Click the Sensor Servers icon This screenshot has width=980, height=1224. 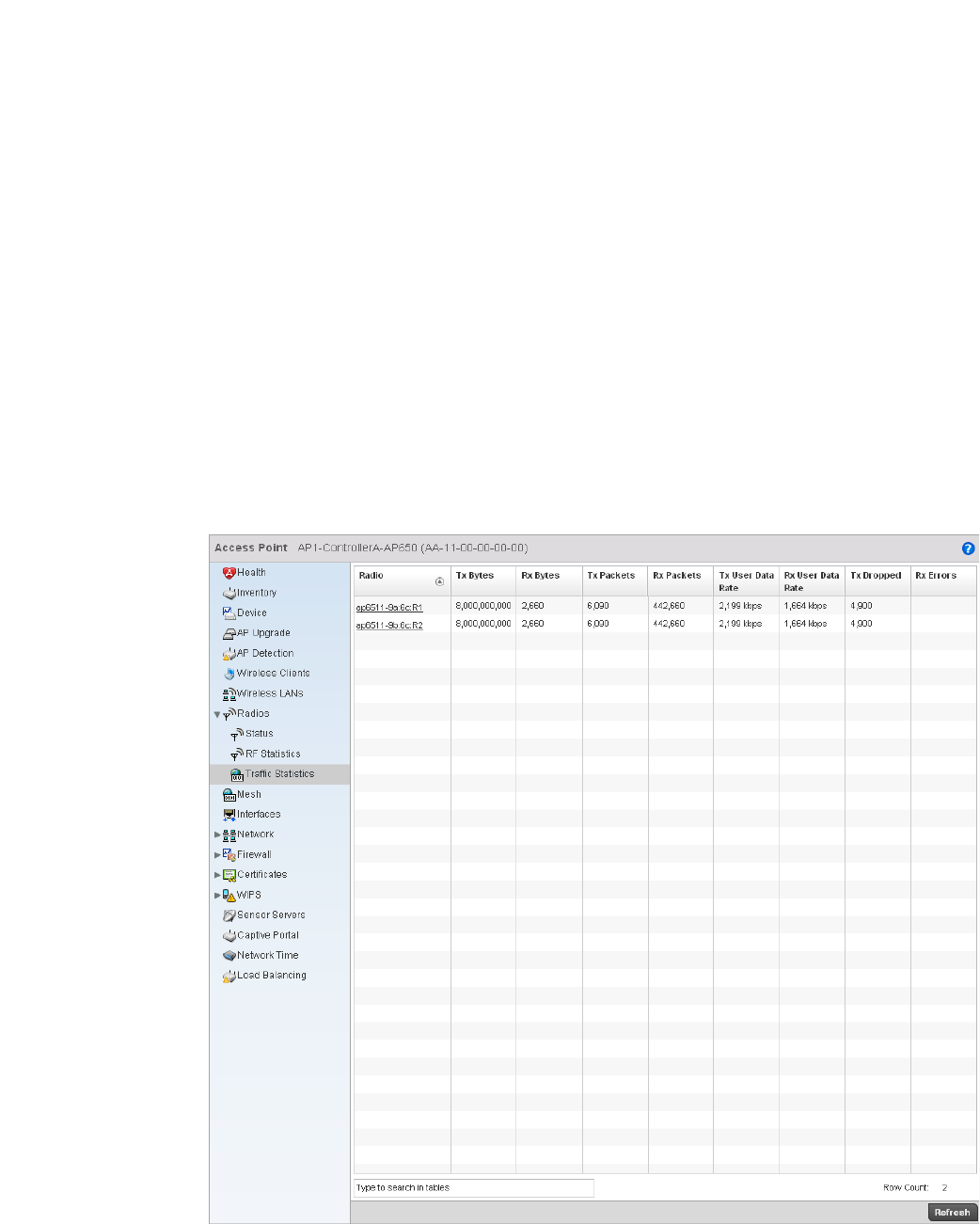pyautogui.click(x=229, y=915)
